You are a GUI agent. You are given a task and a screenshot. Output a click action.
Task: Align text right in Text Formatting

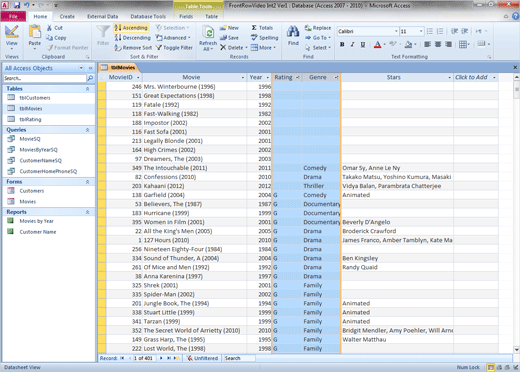pos(449,44)
